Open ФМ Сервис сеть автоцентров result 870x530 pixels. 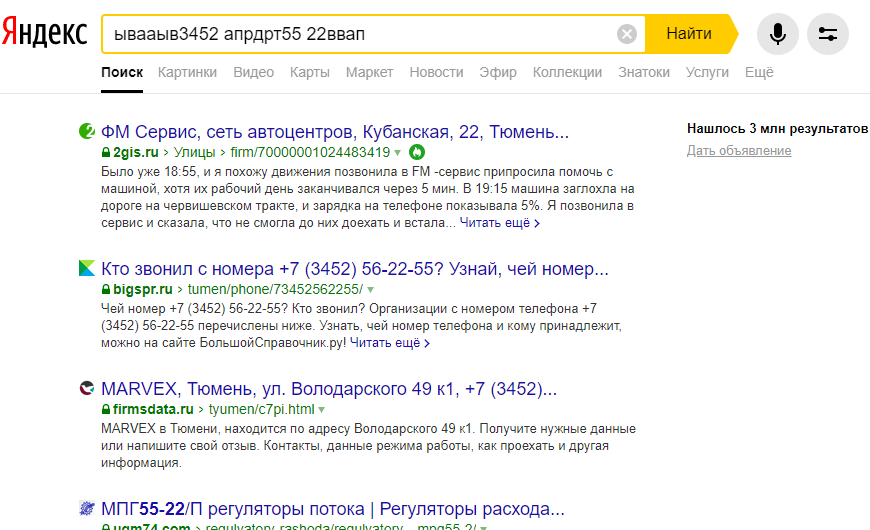(335, 132)
